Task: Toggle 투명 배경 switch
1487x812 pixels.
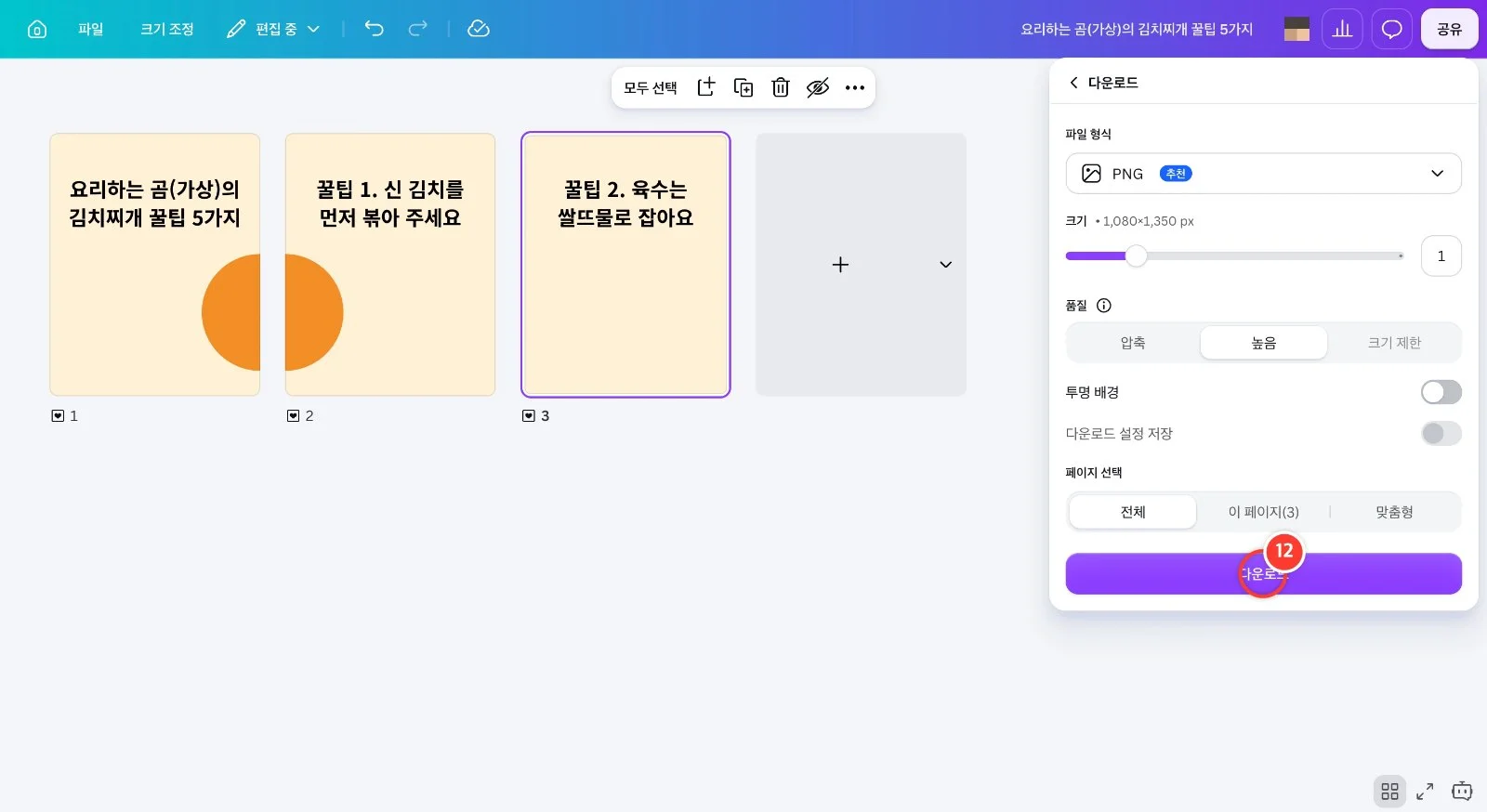Action: click(1441, 392)
